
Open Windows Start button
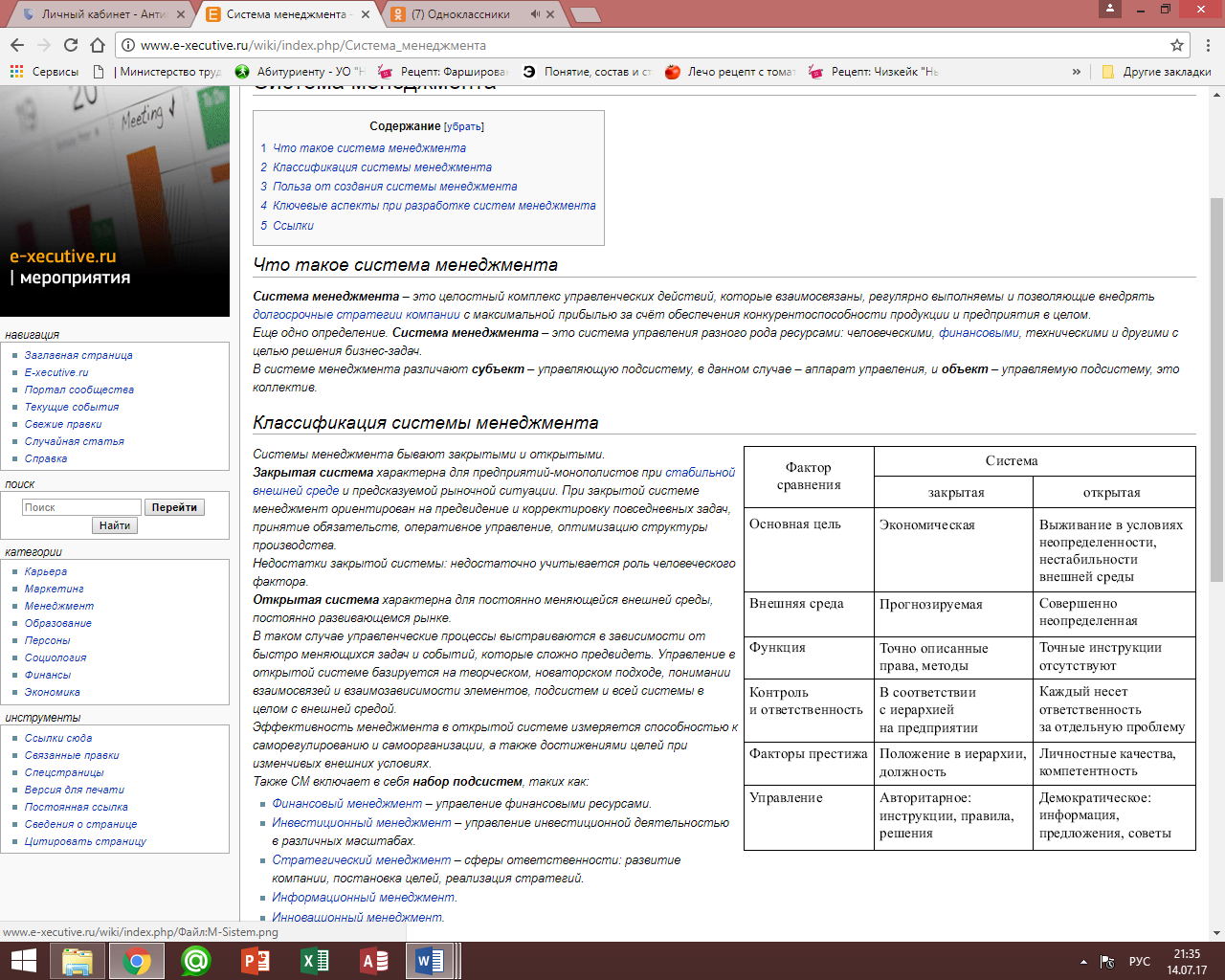23,961
